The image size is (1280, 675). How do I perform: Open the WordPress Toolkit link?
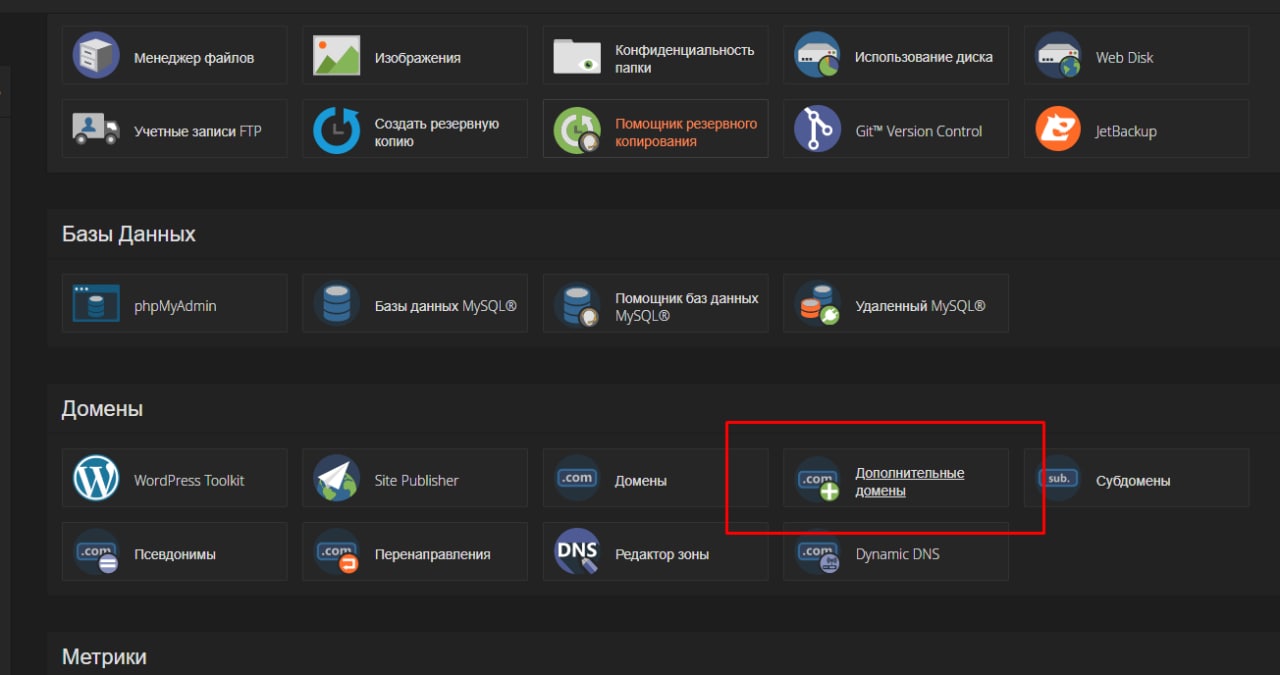coord(189,480)
